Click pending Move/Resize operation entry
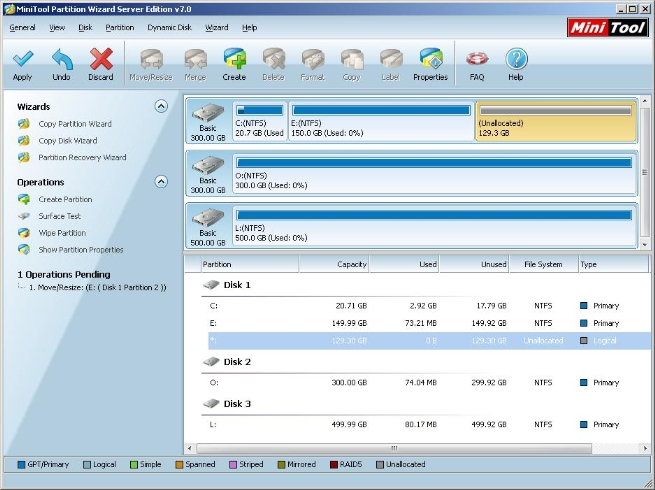655x490 pixels. tap(98, 287)
